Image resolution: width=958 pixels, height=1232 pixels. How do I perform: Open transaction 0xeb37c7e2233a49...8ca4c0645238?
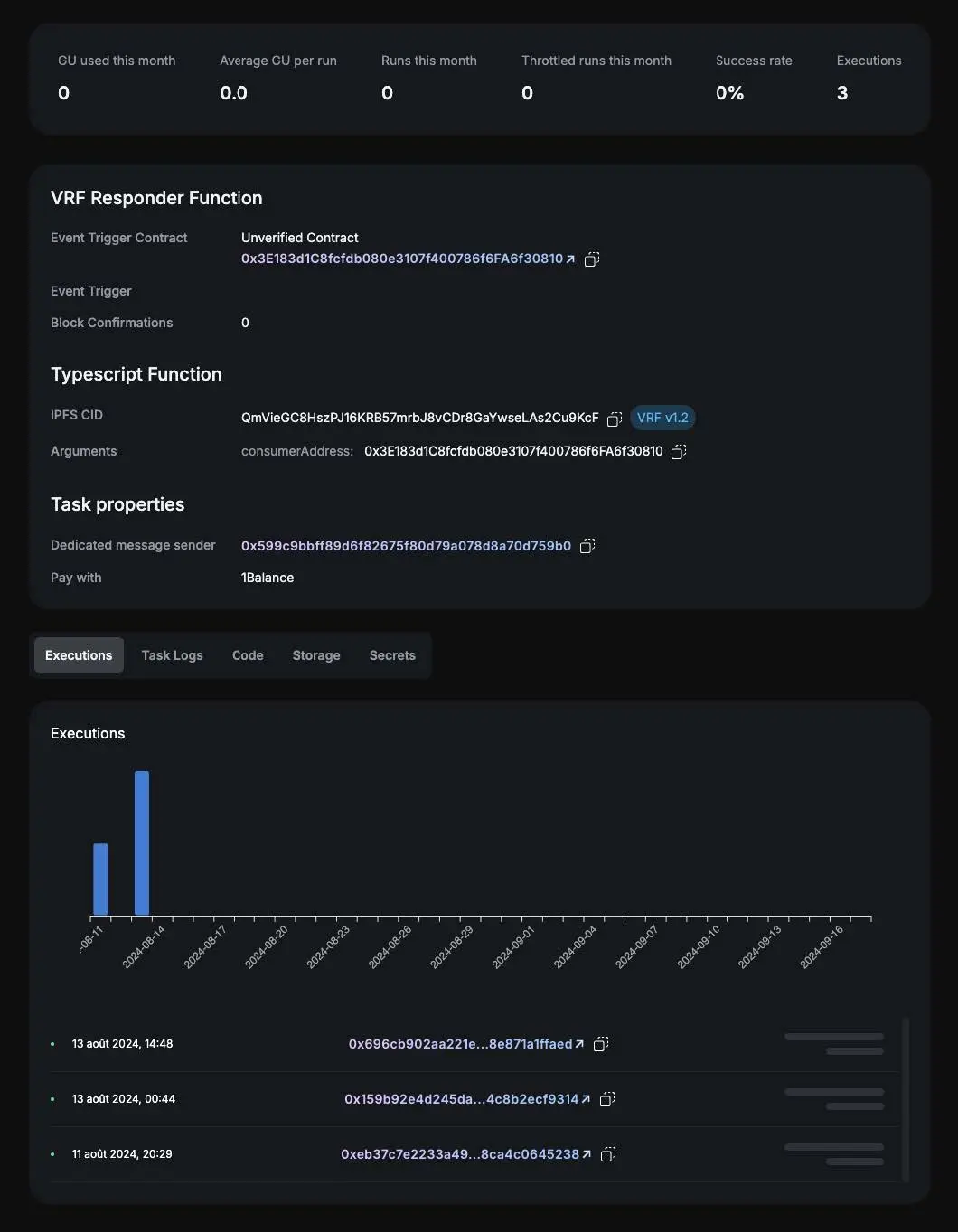[x=466, y=1154]
